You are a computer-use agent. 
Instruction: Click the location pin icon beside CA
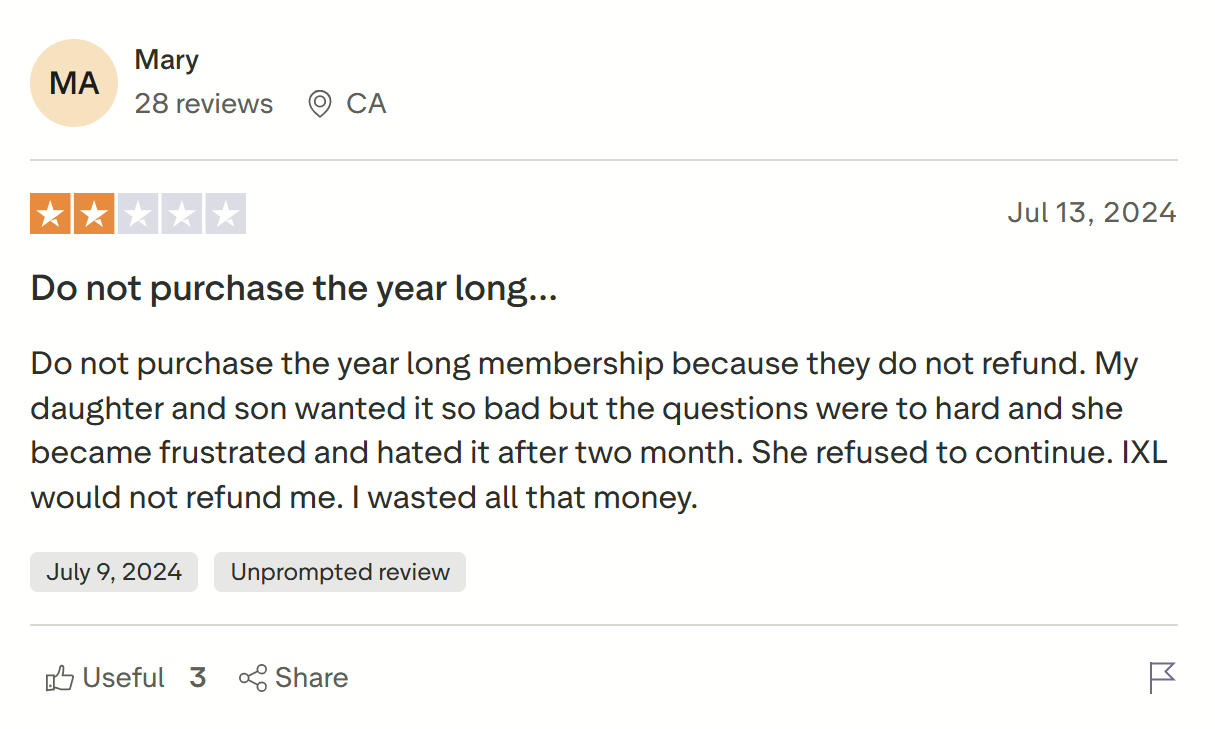tap(317, 103)
